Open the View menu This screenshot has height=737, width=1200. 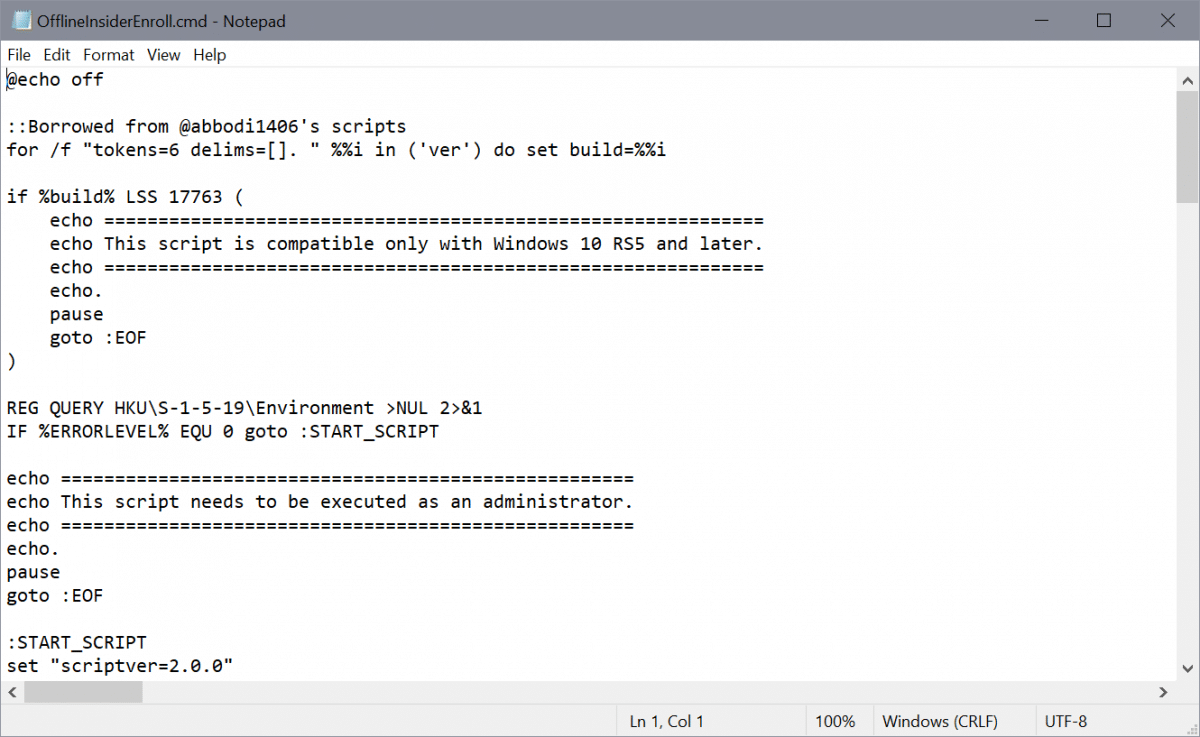[164, 55]
